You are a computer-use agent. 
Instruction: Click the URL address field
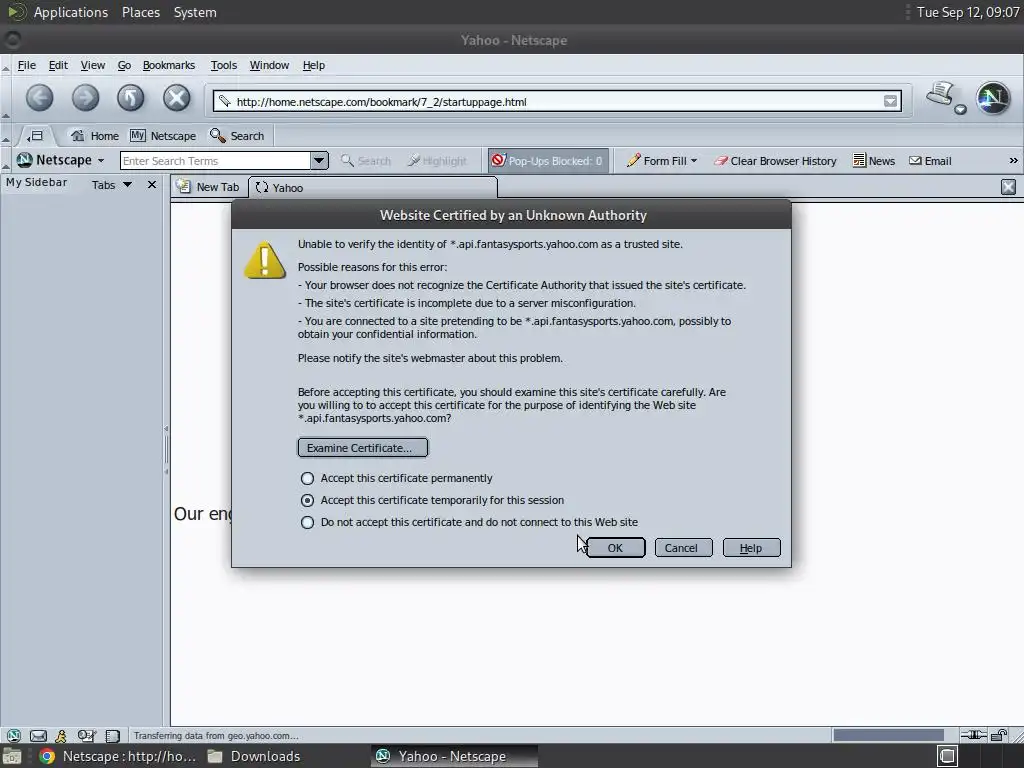coord(557,101)
